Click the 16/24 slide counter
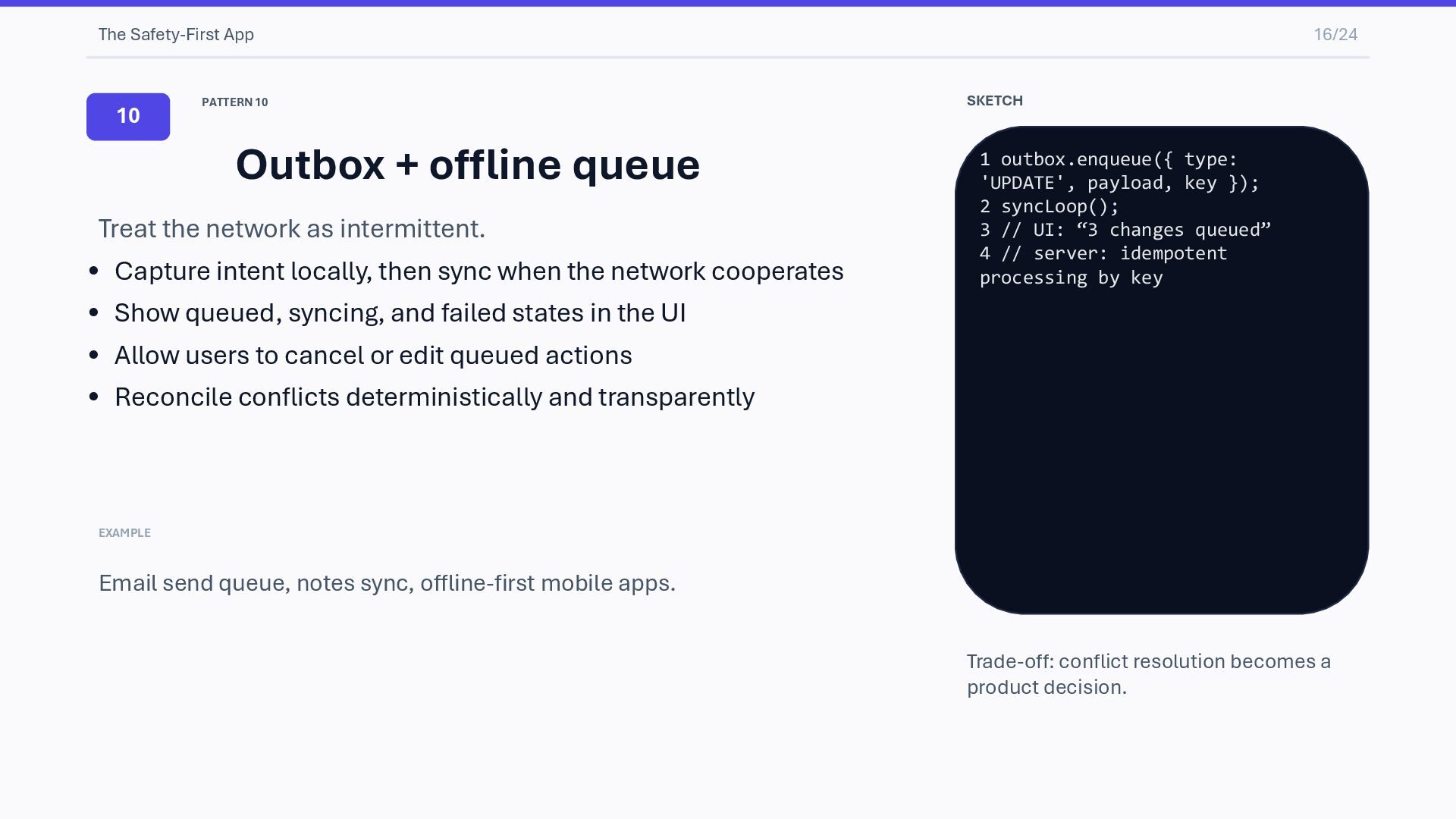Screen dimensions: 1456x819 click(x=1335, y=35)
